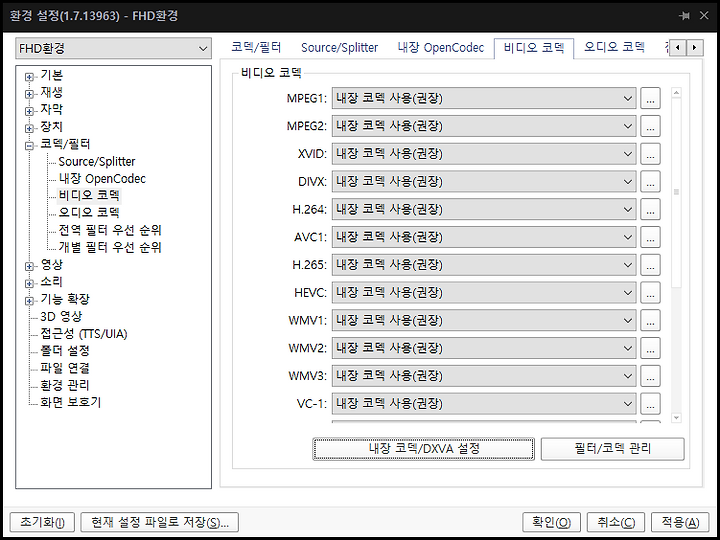Open the DIVX codec dropdown

coord(484,181)
